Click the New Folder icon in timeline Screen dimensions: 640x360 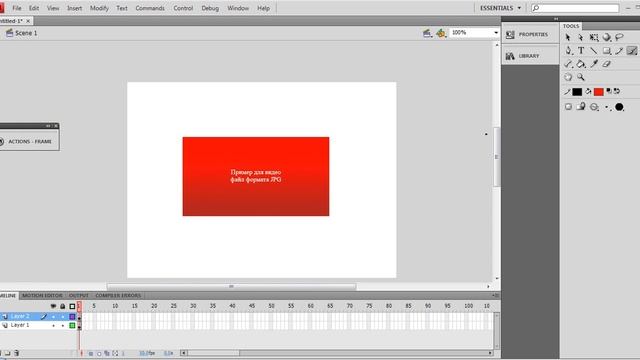point(7,353)
